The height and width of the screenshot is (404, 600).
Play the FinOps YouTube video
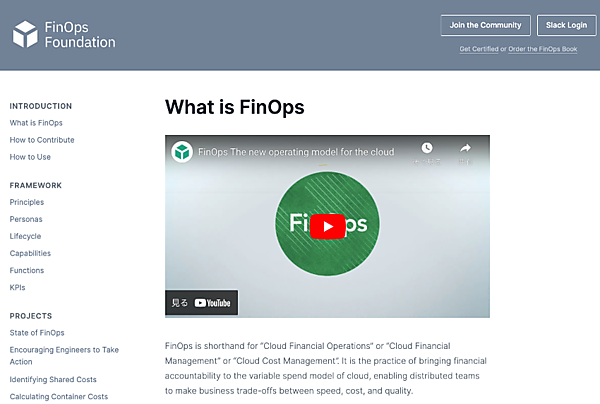(x=327, y=226)
